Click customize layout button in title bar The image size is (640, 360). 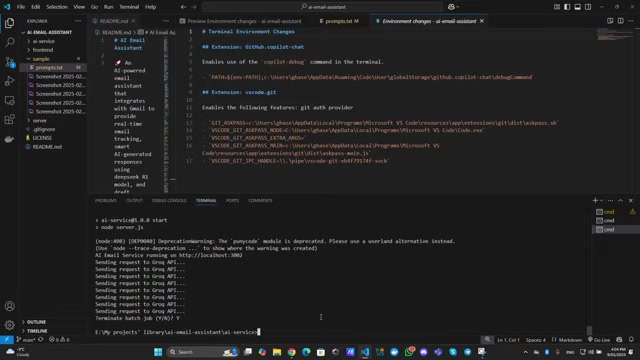tap(557, 7)
